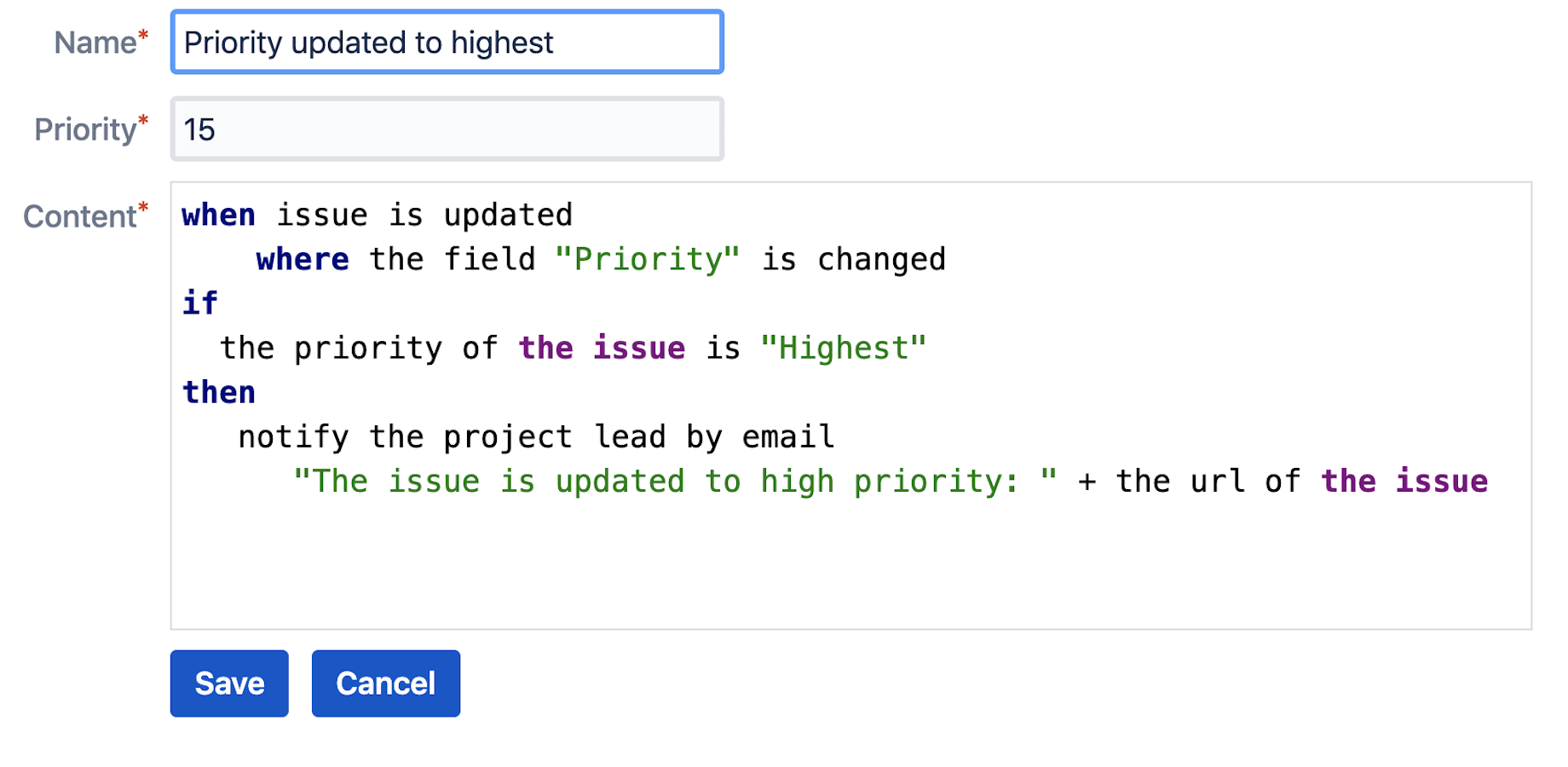The height and width of the screenshot is (767, 1568).
Task: Place cursor on the 'where' keyword
Action: (303, 259)
